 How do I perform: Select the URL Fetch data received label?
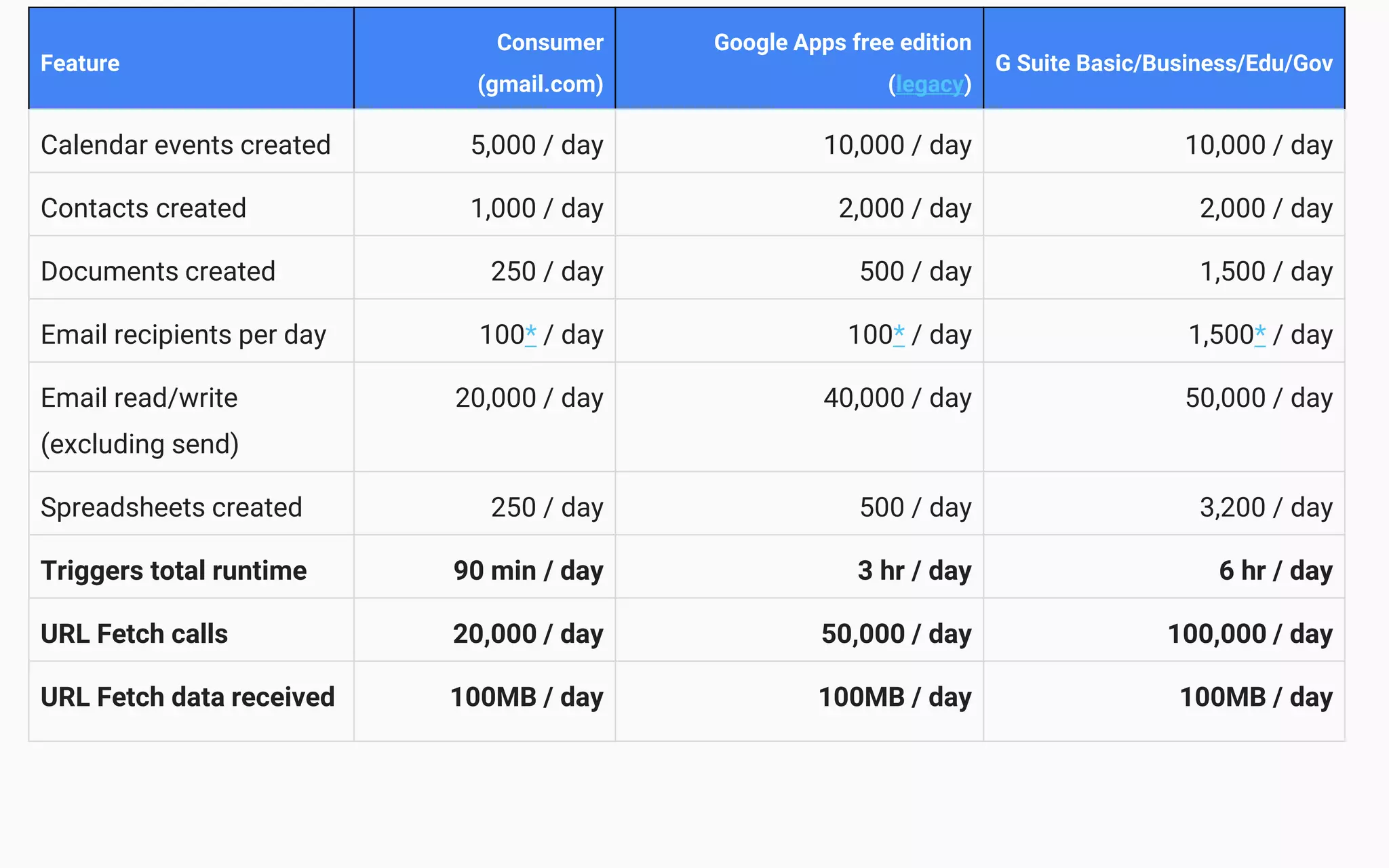188,697
